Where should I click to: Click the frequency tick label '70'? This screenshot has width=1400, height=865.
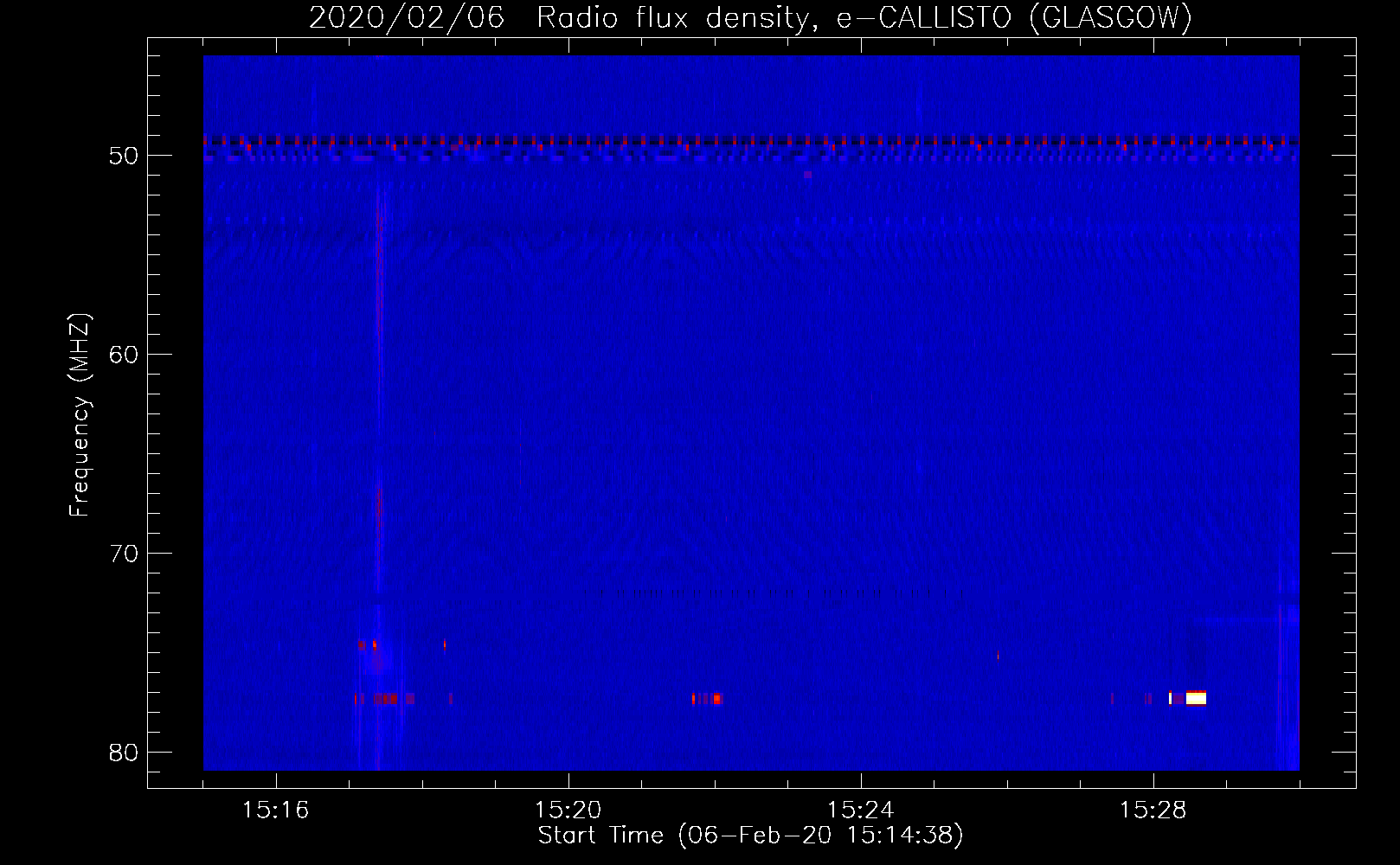click(x=124, y=554)
